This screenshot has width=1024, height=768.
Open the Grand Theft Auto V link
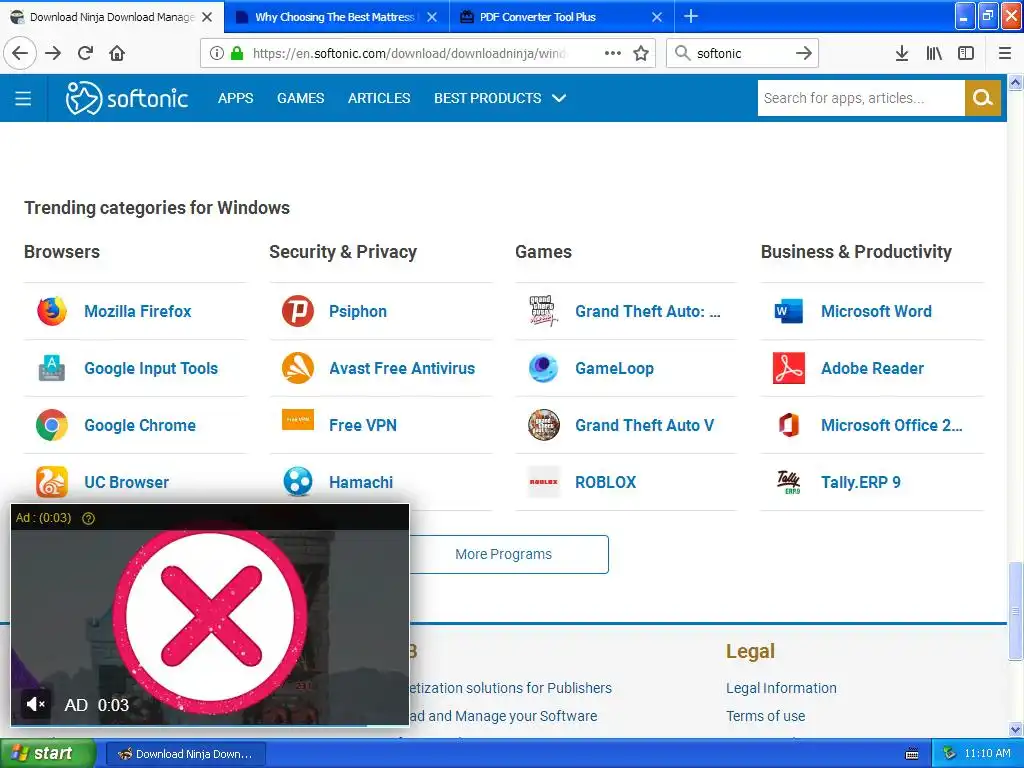point(645,425)
